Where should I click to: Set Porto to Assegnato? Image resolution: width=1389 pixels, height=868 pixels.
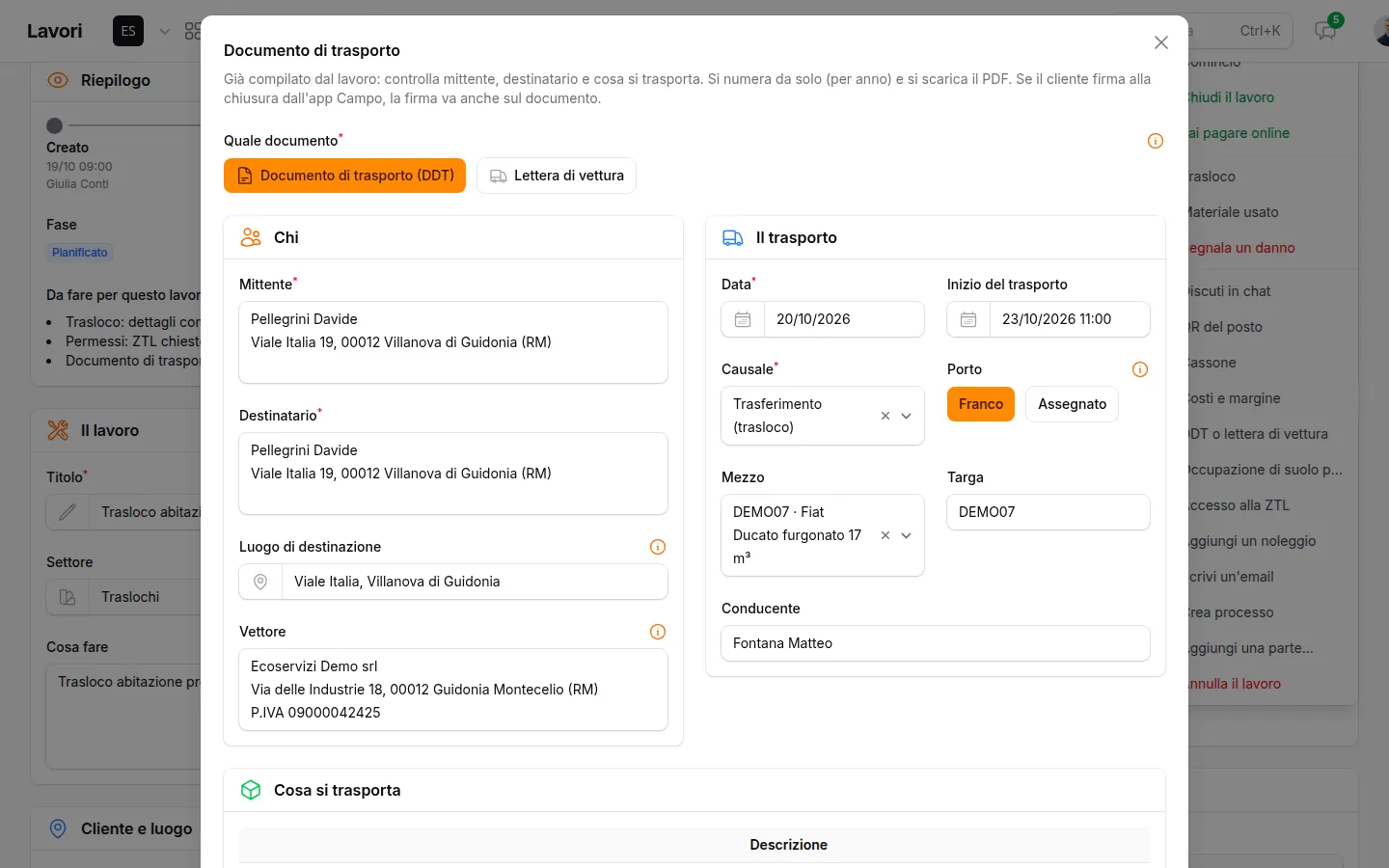pyautogui.click(x=1072, y=404)
